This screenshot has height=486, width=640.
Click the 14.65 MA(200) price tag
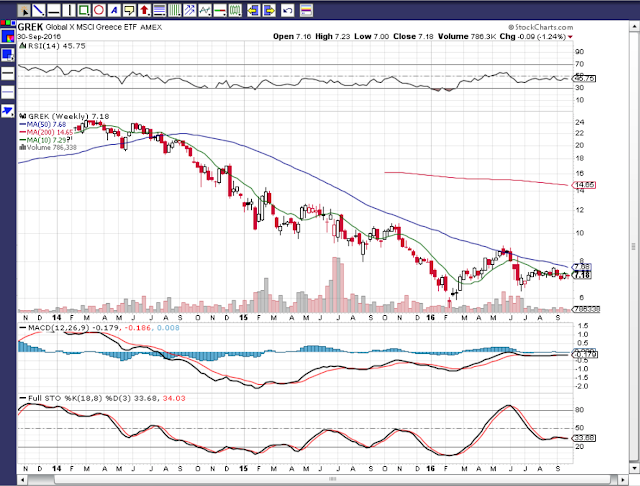pyautogui.click(x=584, y=185)
